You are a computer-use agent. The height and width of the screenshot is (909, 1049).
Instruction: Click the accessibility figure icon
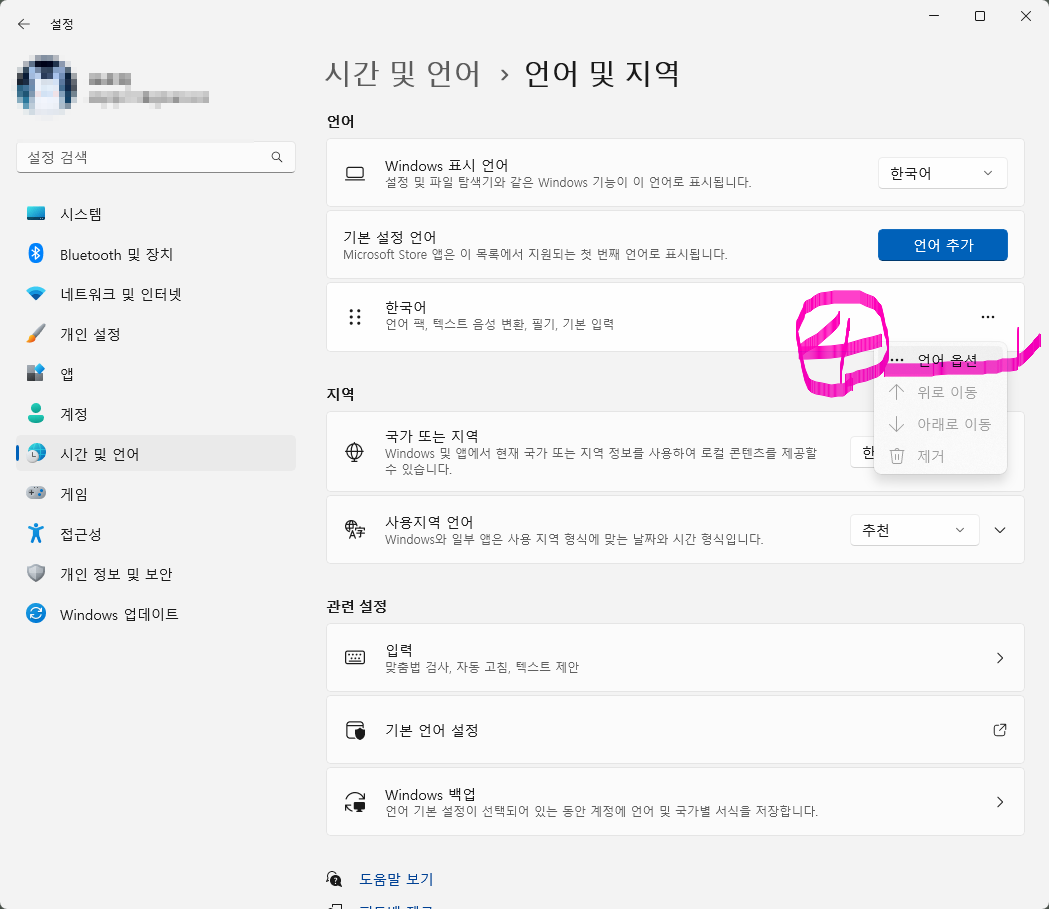[36, 533]
